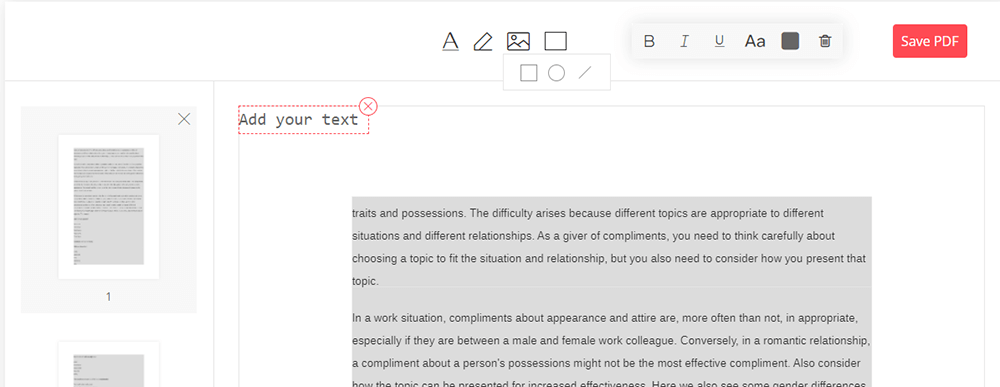
Task: Close the page thumbnails sidebar
Action: pyautogui.click(x=184, y=119)
